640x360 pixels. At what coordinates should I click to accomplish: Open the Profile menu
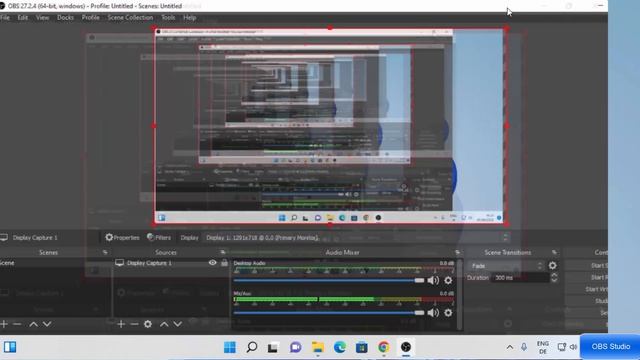[x=91, y=18]
